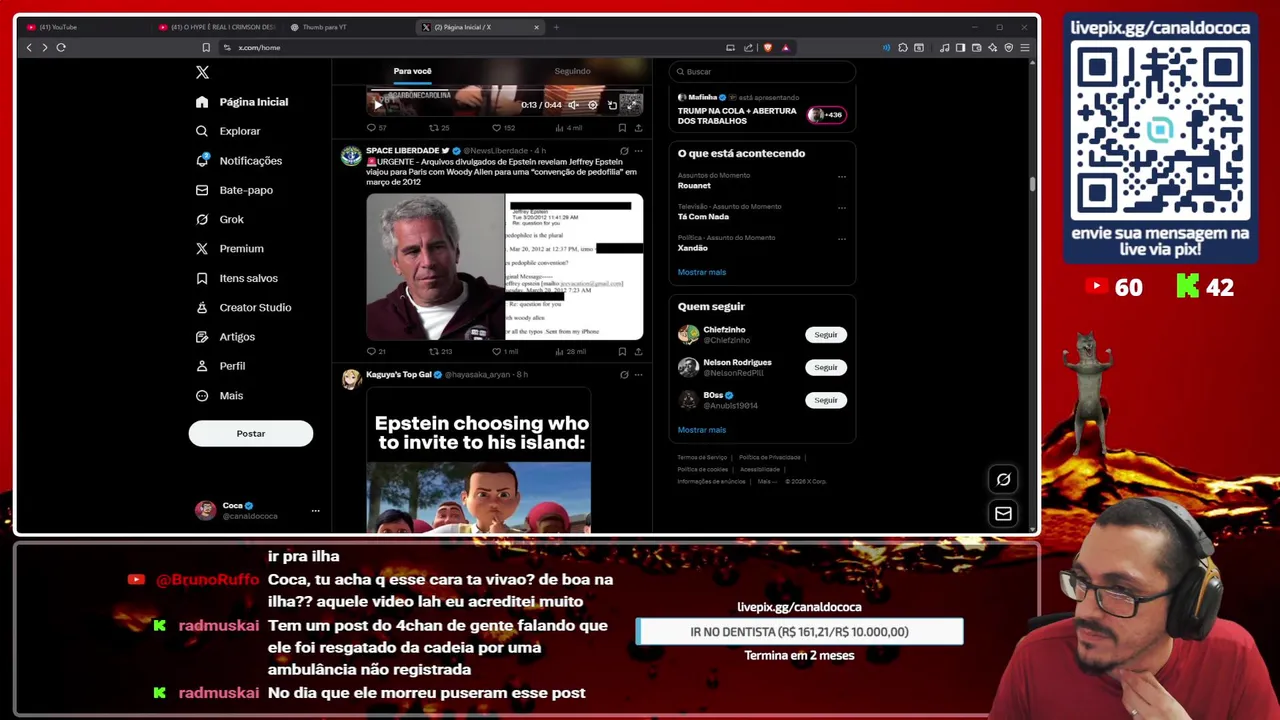Open the Epstein document image thumbnail
This screenshot has width=1280, height=720.
[x=574, y=267]
